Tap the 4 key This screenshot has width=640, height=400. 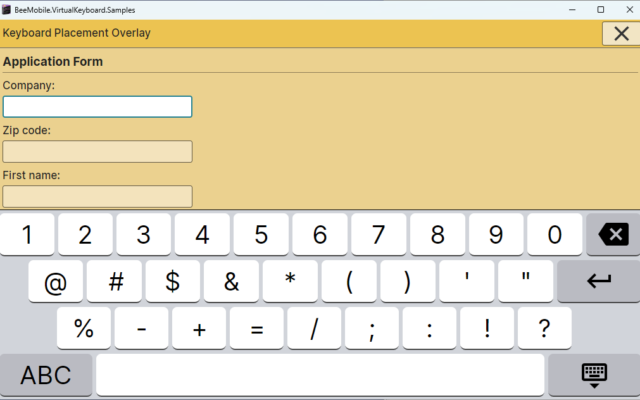point(202,234)
